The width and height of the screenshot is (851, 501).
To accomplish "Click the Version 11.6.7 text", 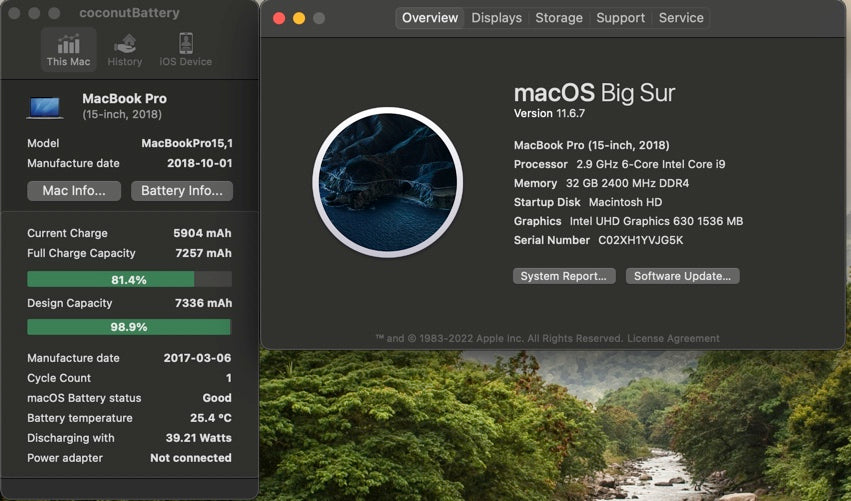I will coord(549,113).
